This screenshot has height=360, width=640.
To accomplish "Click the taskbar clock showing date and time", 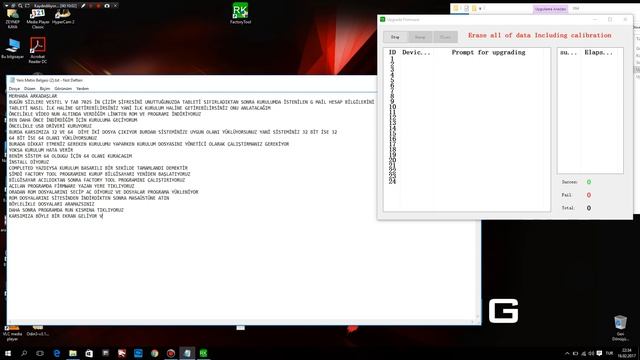I will click(x=627, y=353).
